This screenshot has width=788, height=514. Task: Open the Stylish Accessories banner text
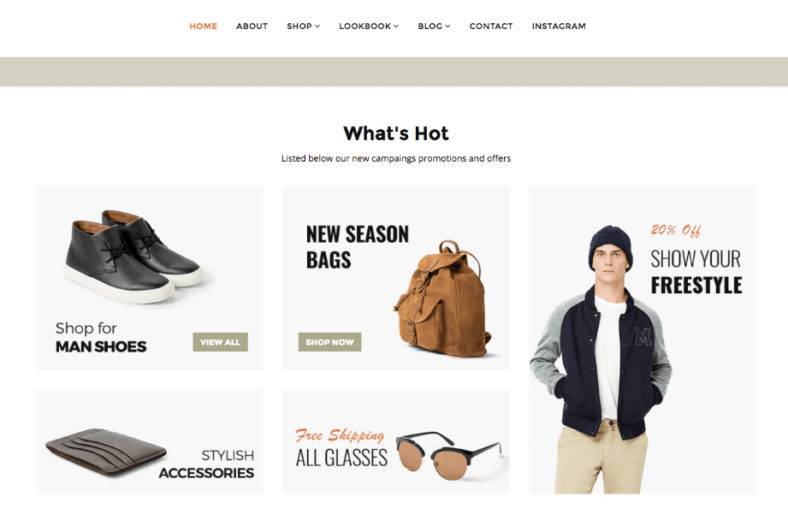tap(206, 464)
